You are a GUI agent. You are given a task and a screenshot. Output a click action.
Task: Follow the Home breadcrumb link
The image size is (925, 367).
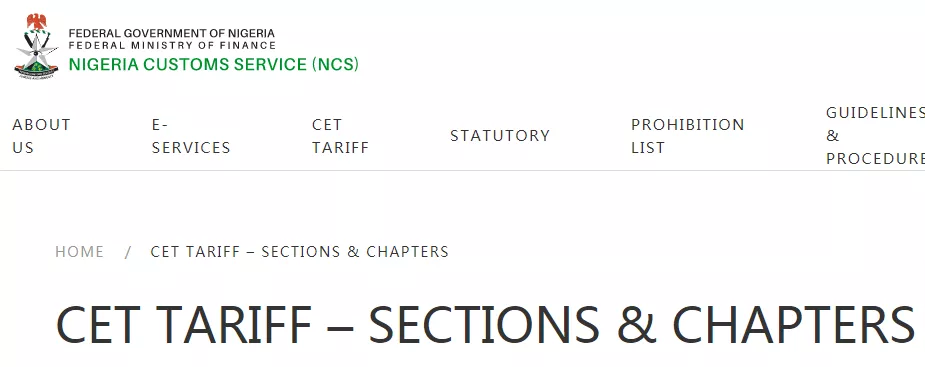click(79, 252)
